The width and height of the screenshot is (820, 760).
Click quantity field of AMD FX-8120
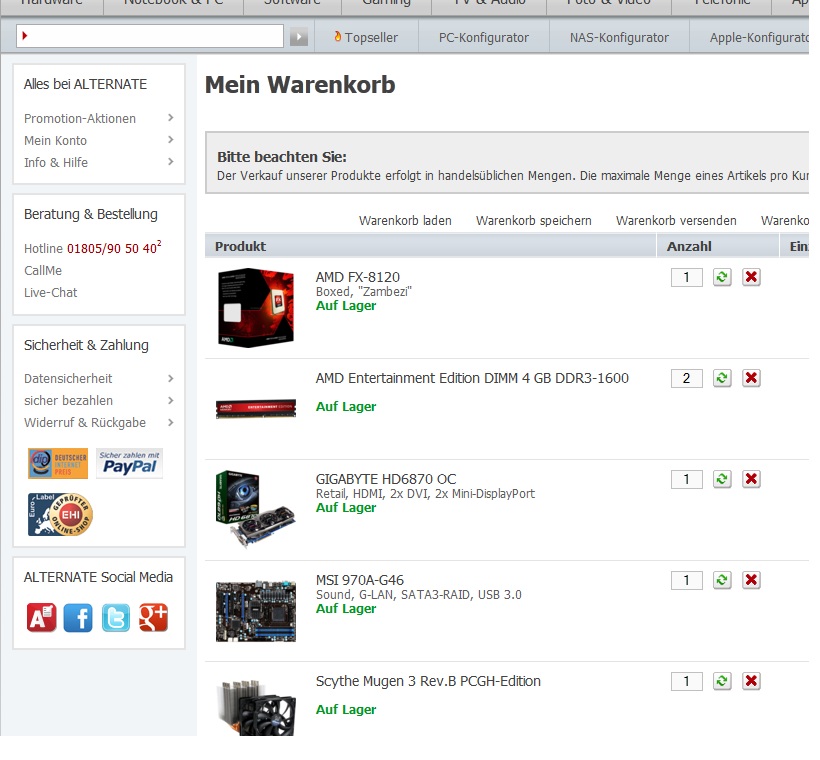[687, 277]
